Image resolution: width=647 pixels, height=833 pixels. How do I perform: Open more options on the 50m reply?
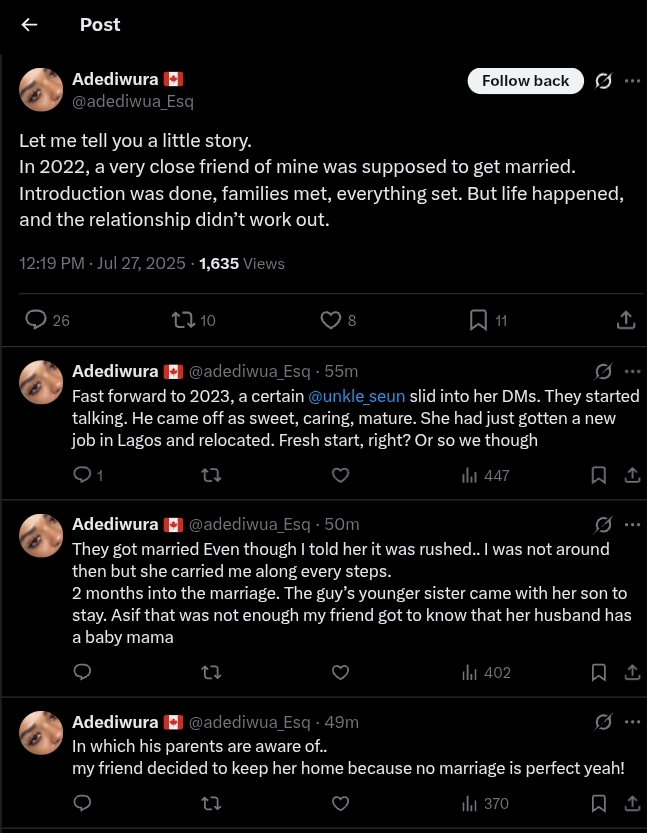[x=632, y=524]
